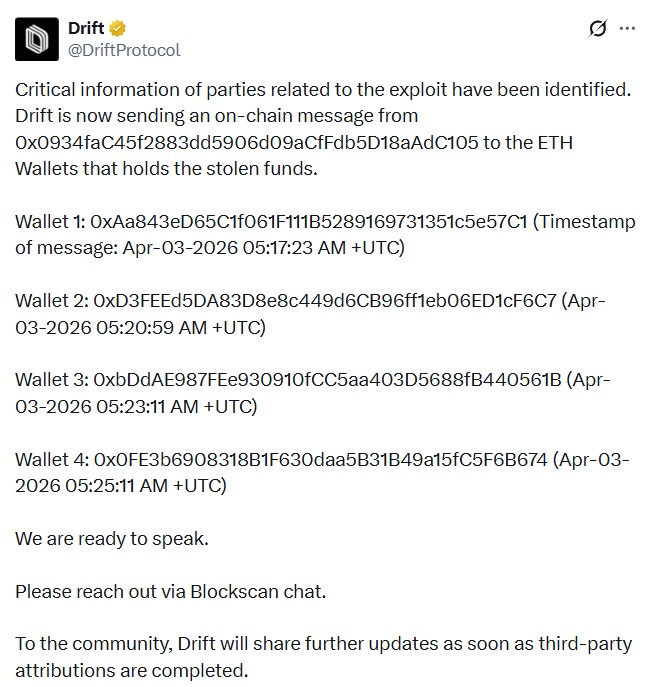Click the sender address starting 0x0934faC45f

coord(246,142)
